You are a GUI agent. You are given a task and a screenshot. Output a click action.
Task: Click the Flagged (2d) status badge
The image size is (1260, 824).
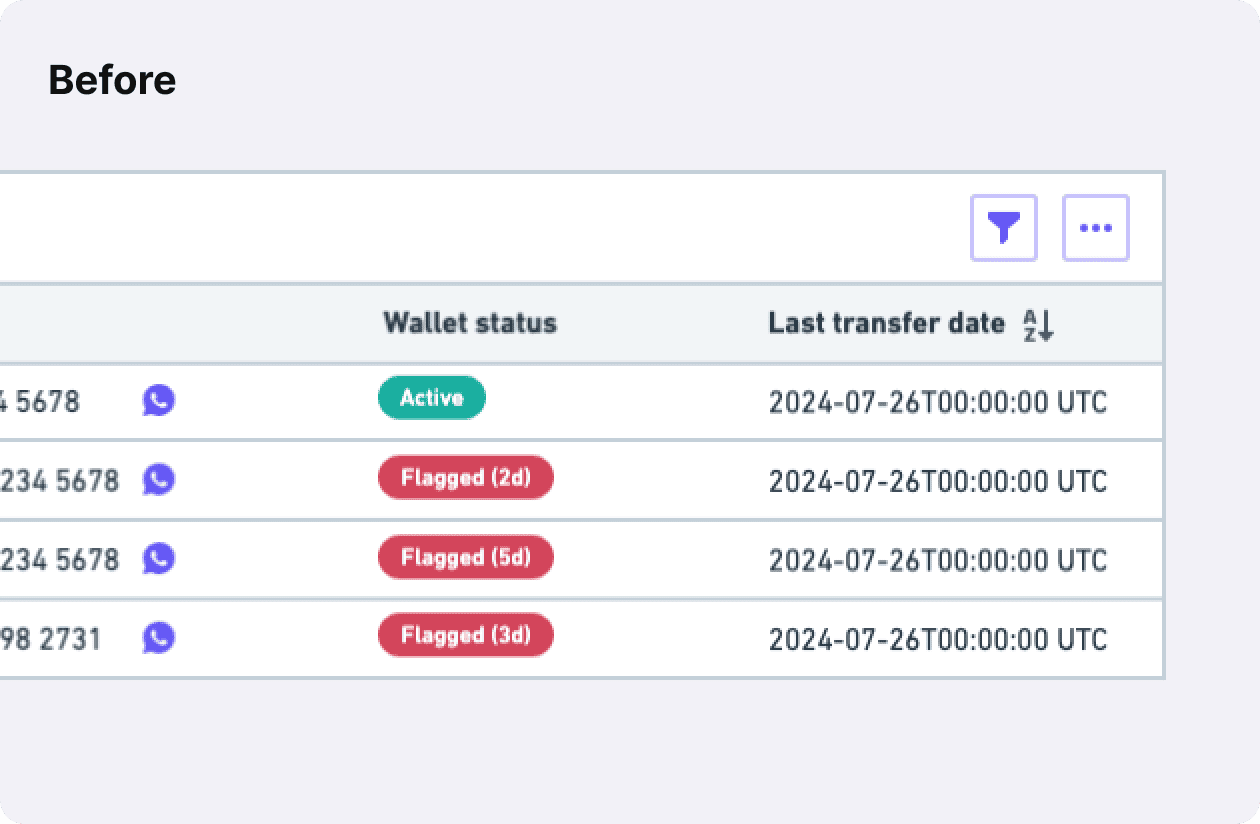coord(465,478)
